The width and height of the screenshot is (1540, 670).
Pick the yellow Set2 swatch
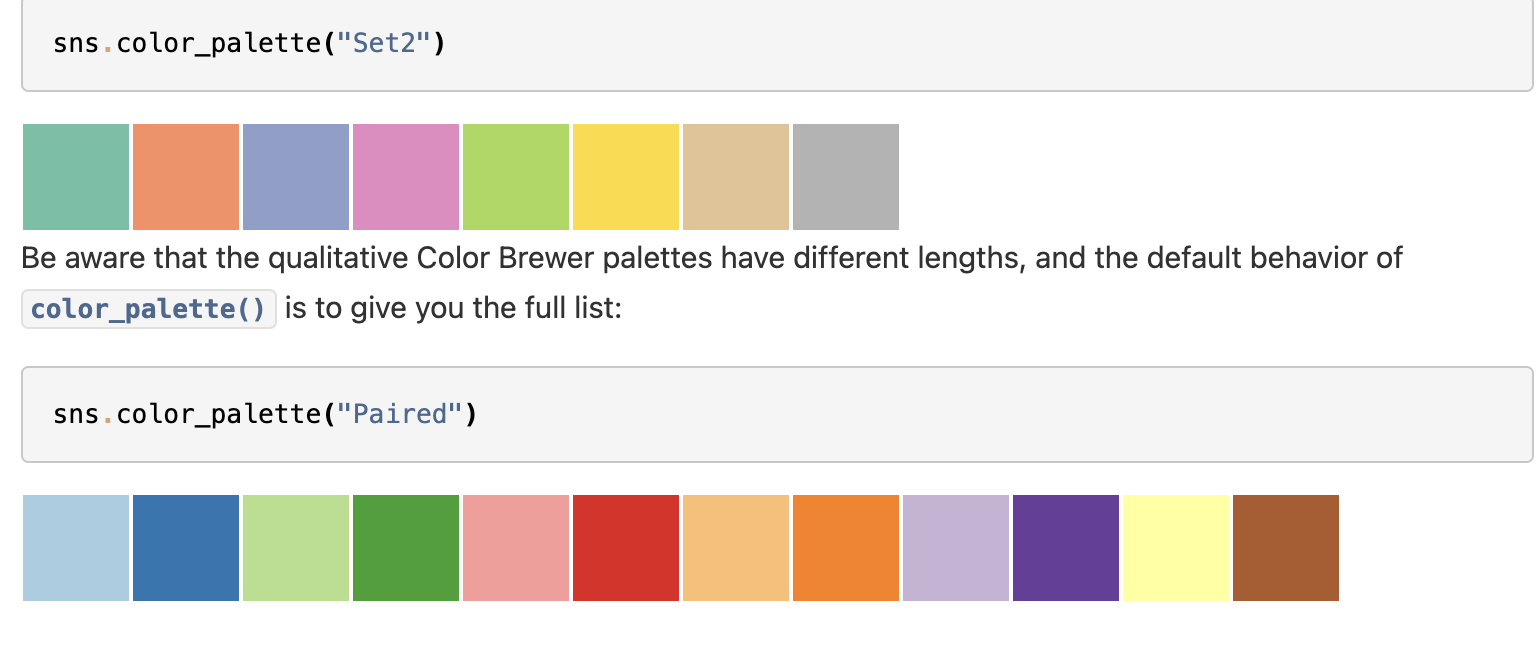626,177
